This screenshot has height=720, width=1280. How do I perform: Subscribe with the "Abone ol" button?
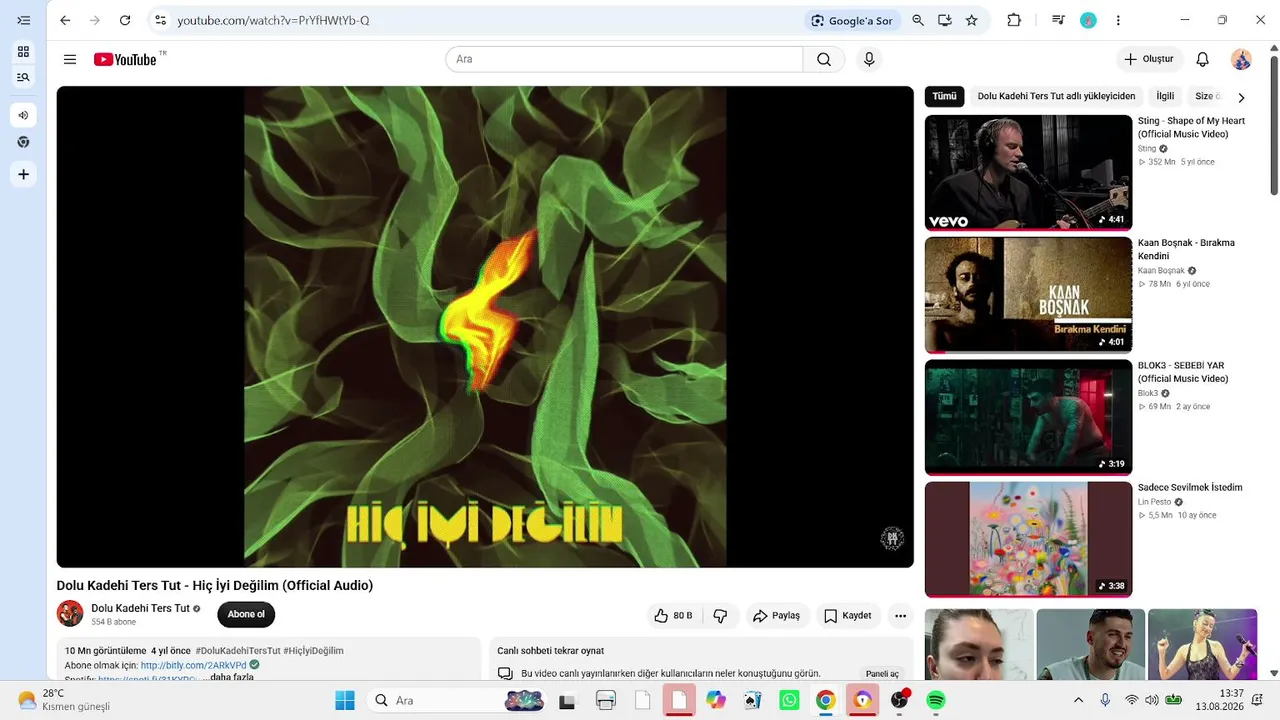pyautogui.click(x=246, y=614)
